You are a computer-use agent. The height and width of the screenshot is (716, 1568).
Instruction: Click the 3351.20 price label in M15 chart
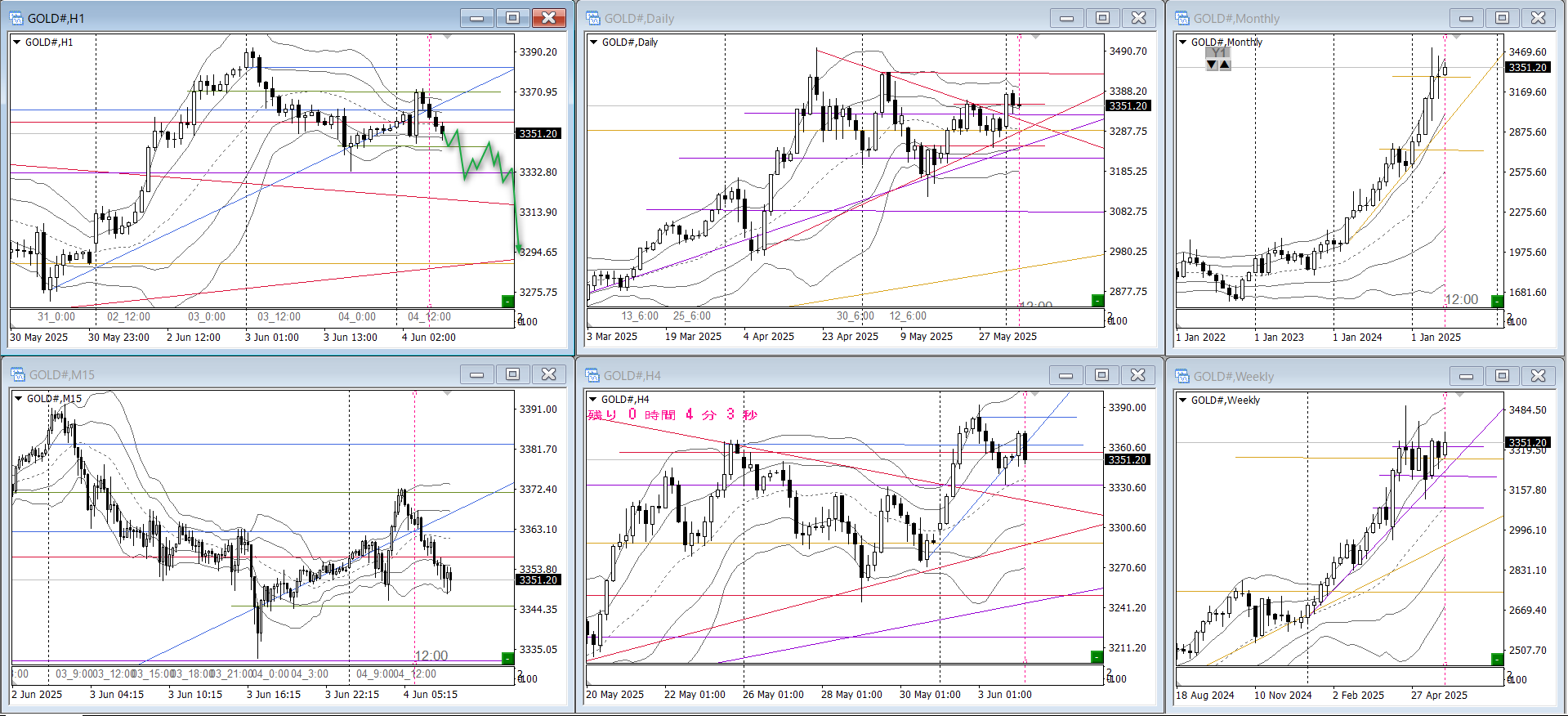click(538, 580)
